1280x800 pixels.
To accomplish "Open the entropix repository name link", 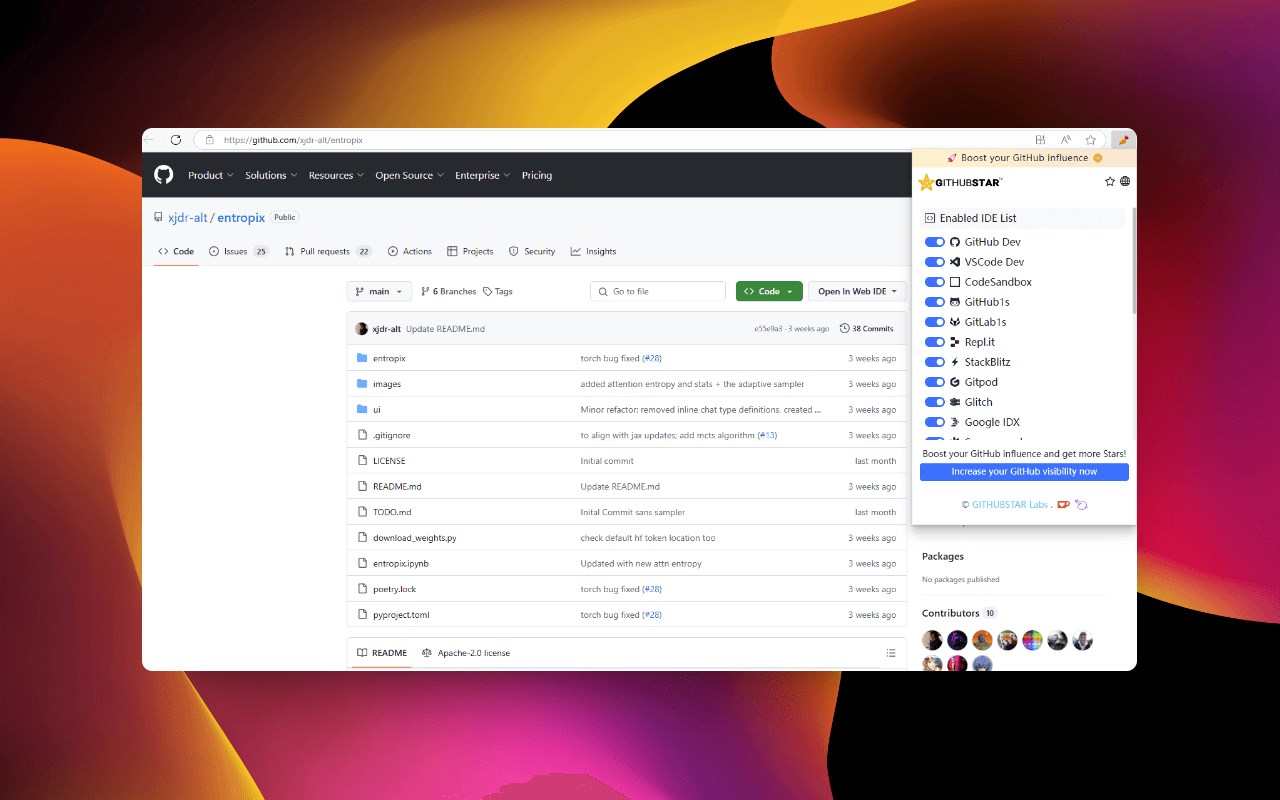I will click(240, 217).
